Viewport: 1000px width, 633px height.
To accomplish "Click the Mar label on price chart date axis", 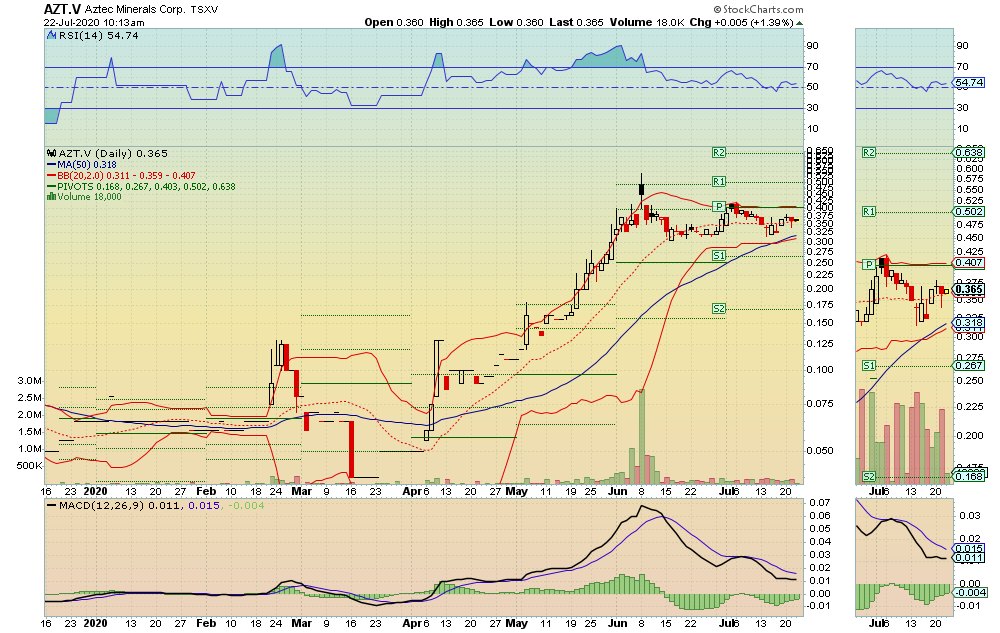I will click(301, 491).
